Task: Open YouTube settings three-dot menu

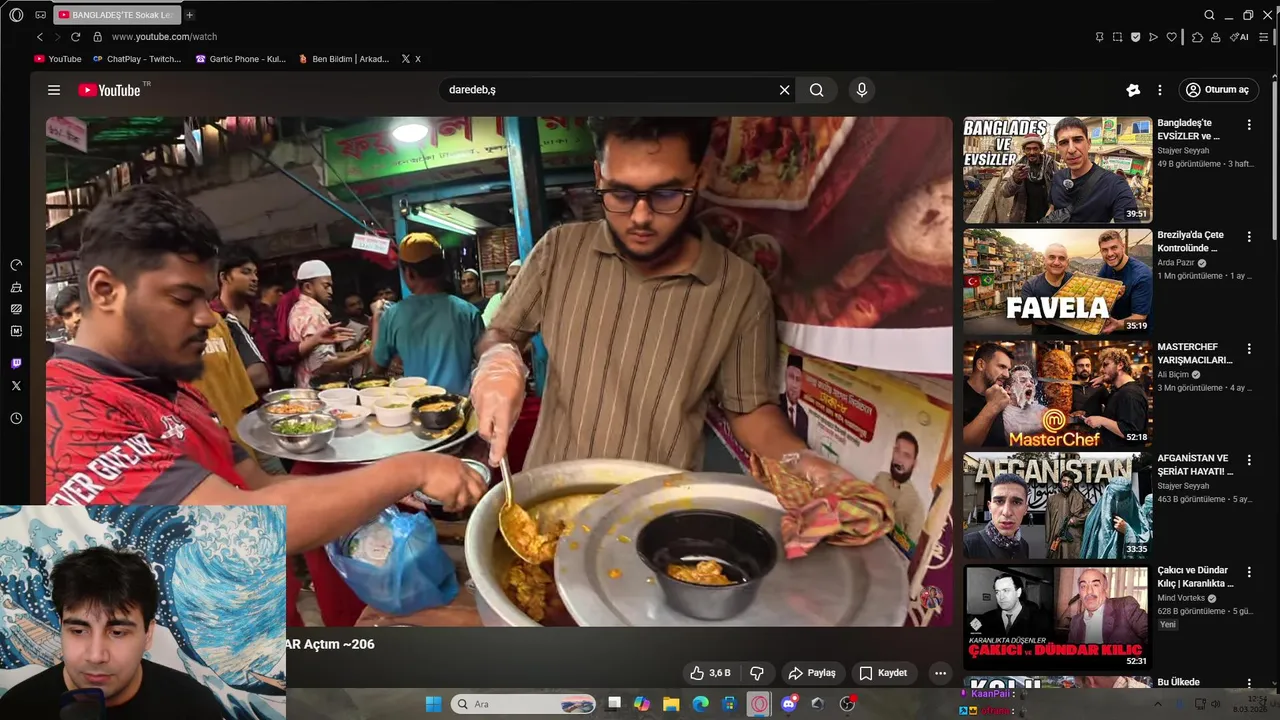Action: click(x=1160, y=90)
